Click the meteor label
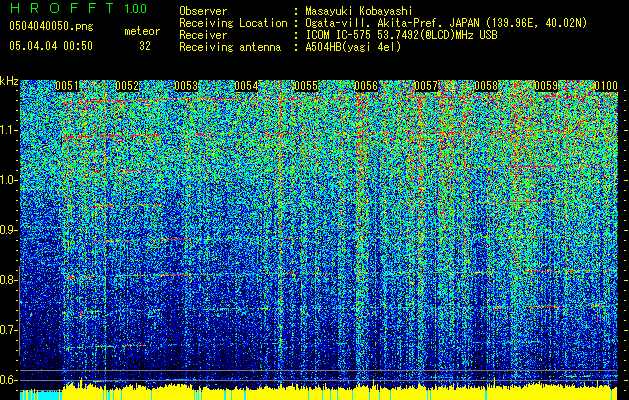Image resolution: width=629 pixels, height=400 pixels. tap(142, 31)
